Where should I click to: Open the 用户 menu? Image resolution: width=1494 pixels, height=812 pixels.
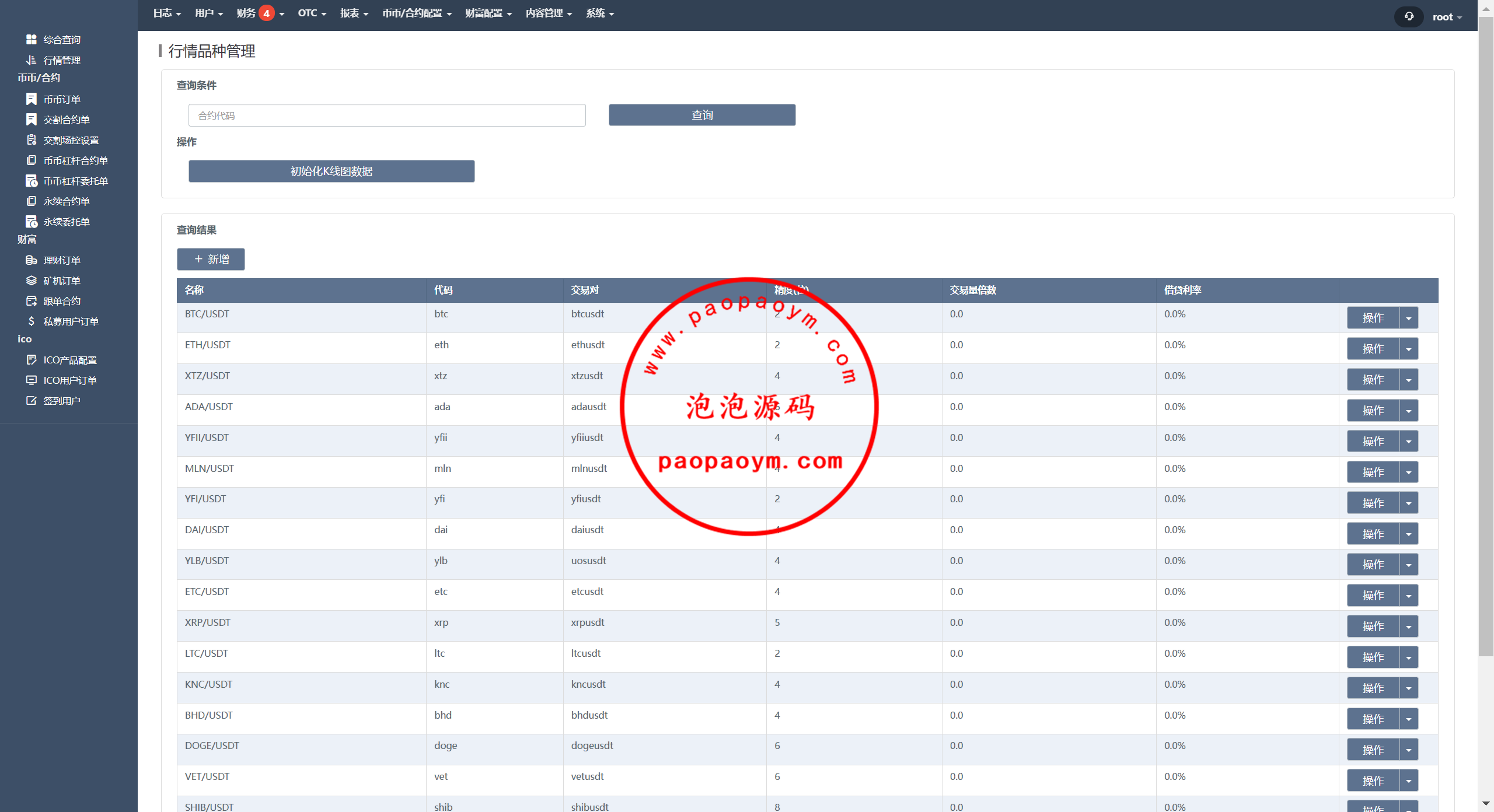click(209, 13)
